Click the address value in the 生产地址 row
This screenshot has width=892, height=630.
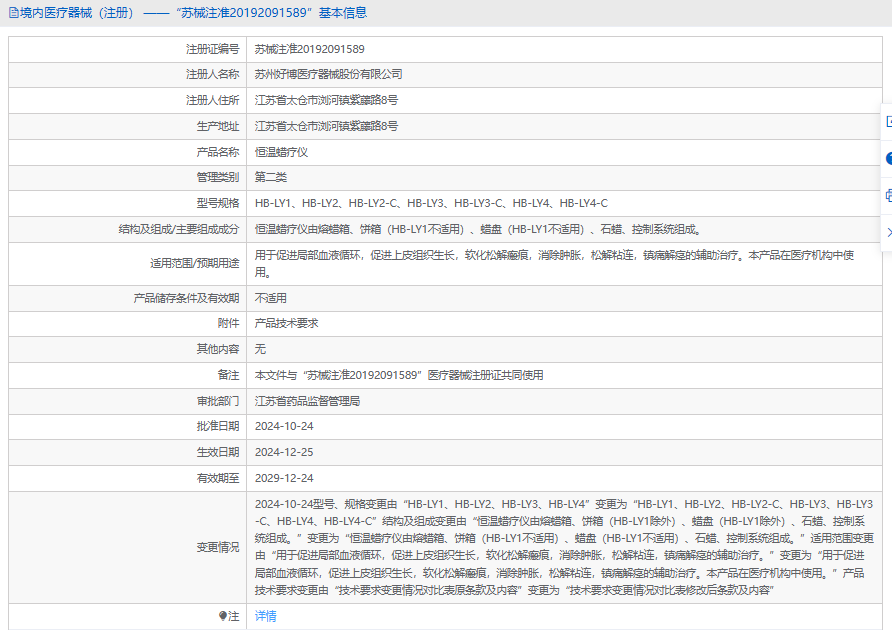(x=326, y=126)
